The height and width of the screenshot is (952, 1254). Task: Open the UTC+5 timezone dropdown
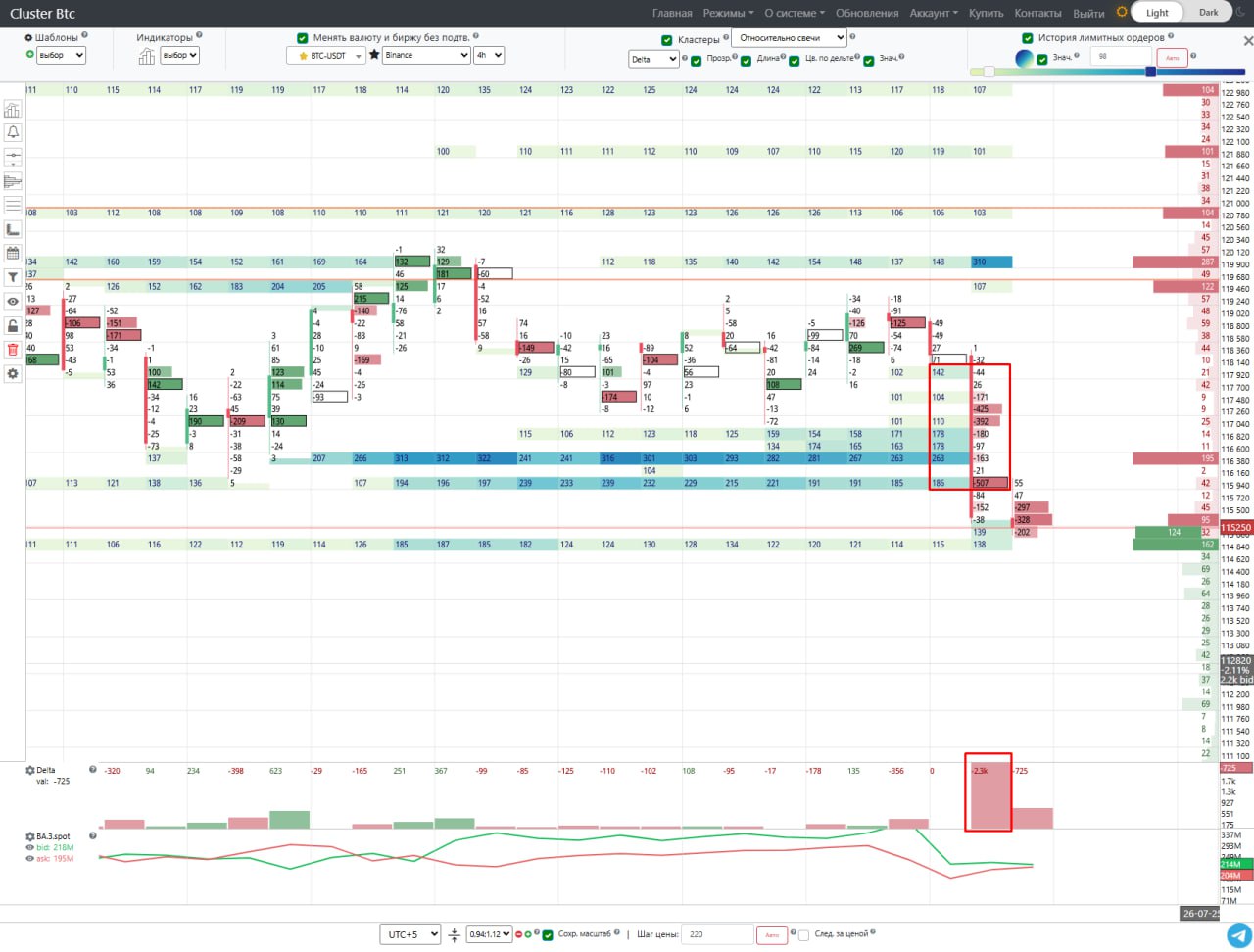pos(410,934)
